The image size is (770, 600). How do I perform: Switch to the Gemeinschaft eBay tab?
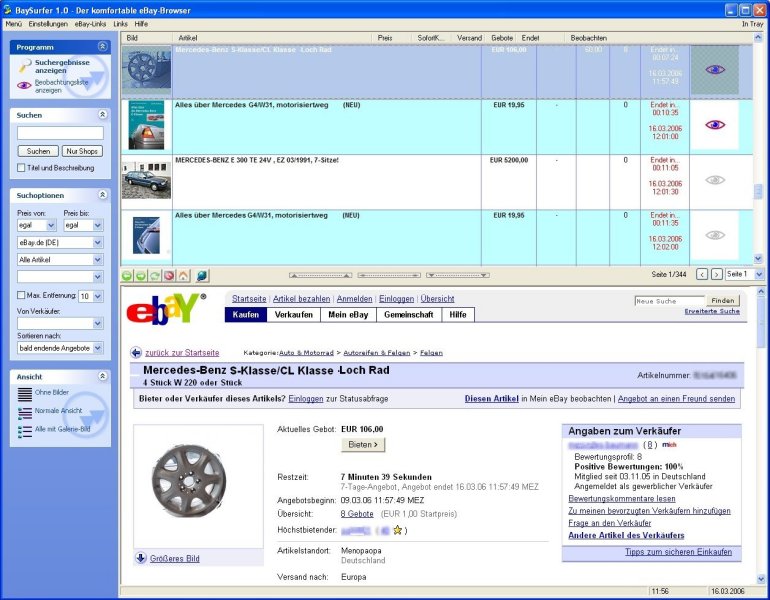(x=409, y=315)
